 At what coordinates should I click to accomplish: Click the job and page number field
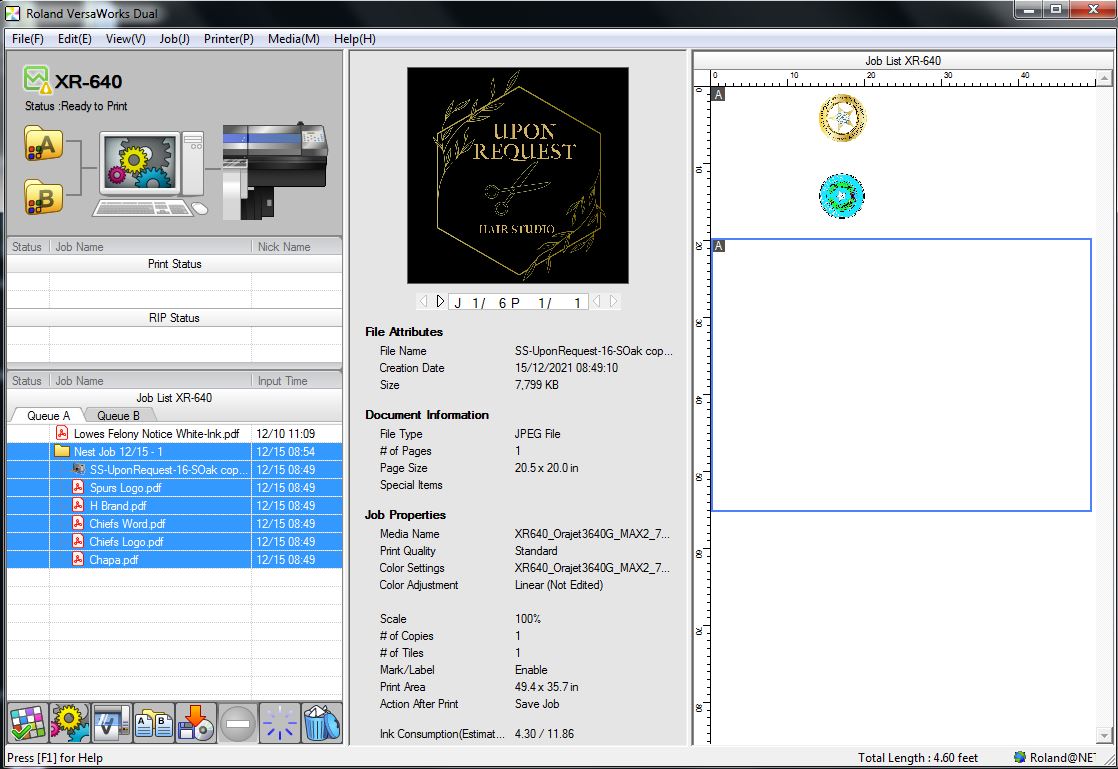(518, 302)
